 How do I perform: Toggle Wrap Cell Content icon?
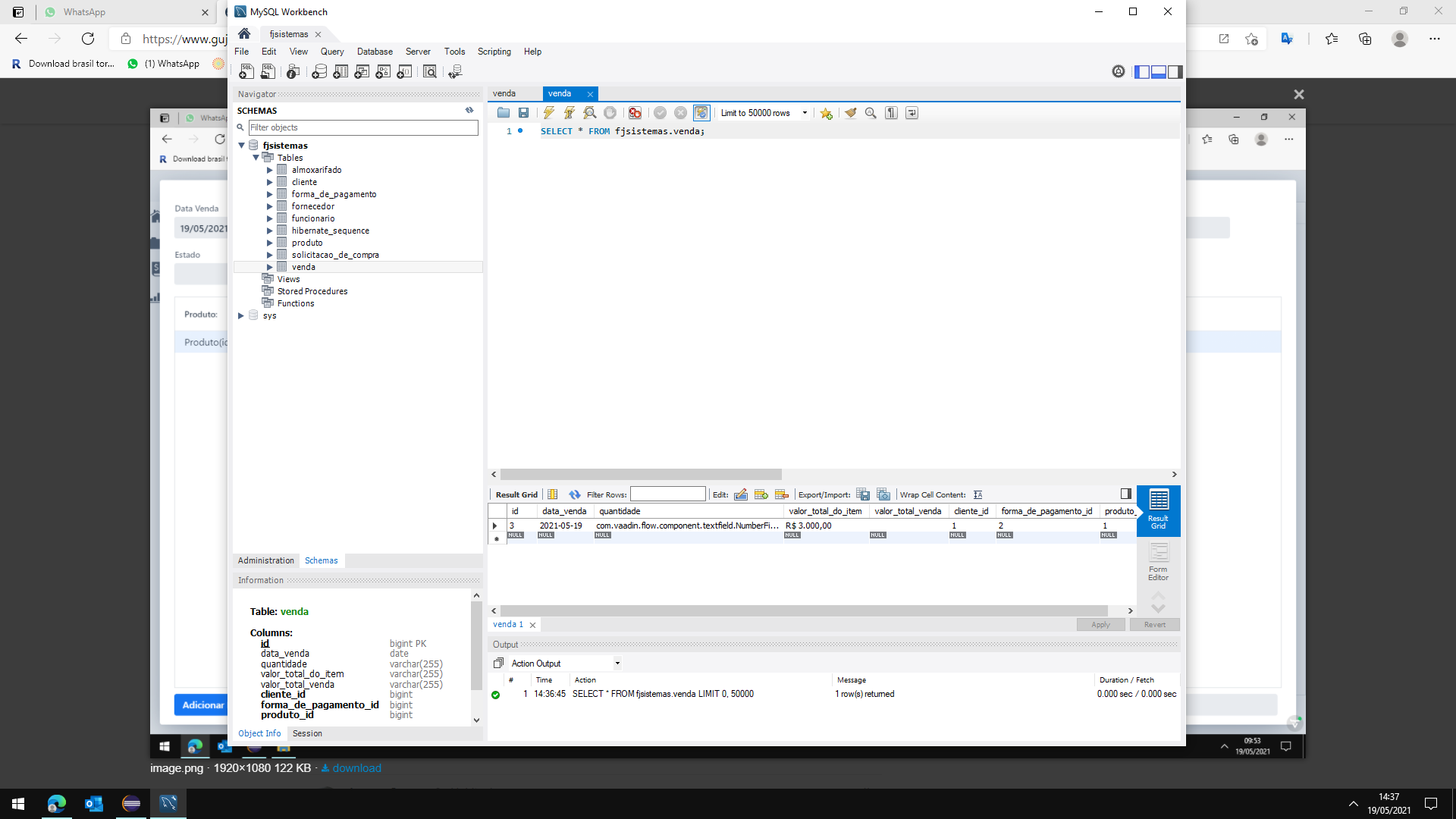[x=978, y=494]
